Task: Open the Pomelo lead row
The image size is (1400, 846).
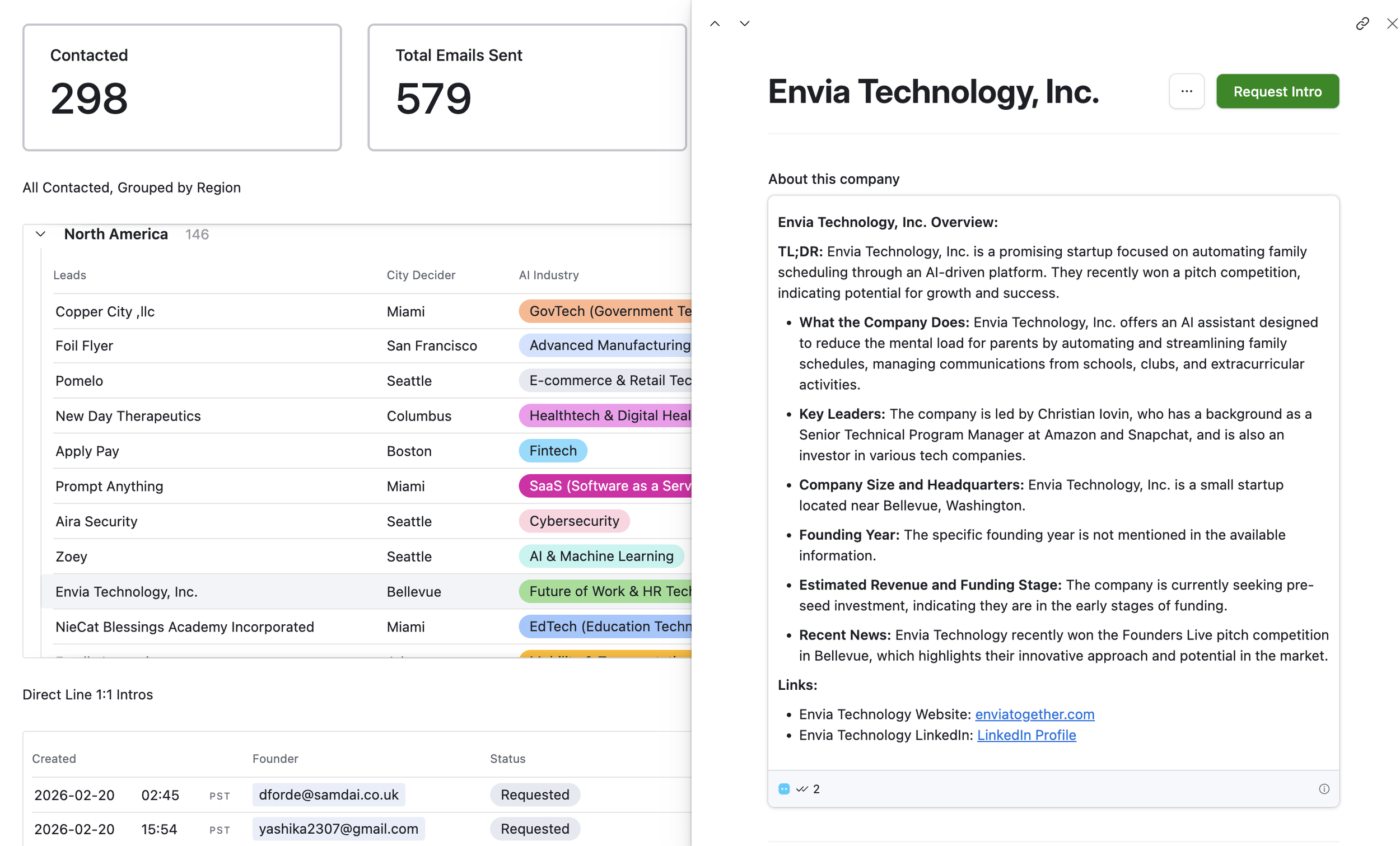Action: pos(372,381)
